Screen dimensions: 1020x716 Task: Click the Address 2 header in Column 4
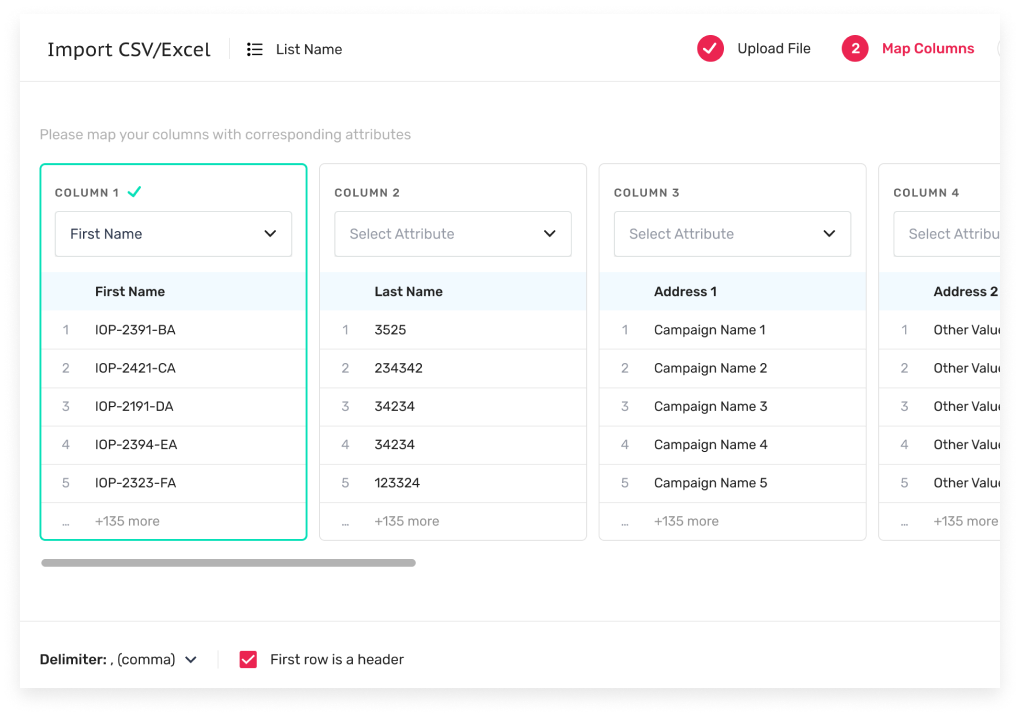(x=965, y=291)
